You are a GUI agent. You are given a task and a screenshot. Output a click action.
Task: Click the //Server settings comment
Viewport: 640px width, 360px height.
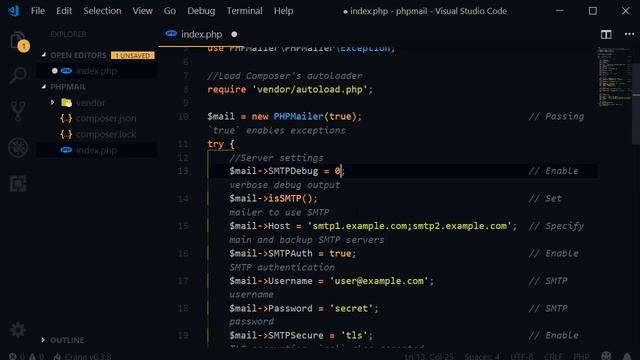coord(276,158)
